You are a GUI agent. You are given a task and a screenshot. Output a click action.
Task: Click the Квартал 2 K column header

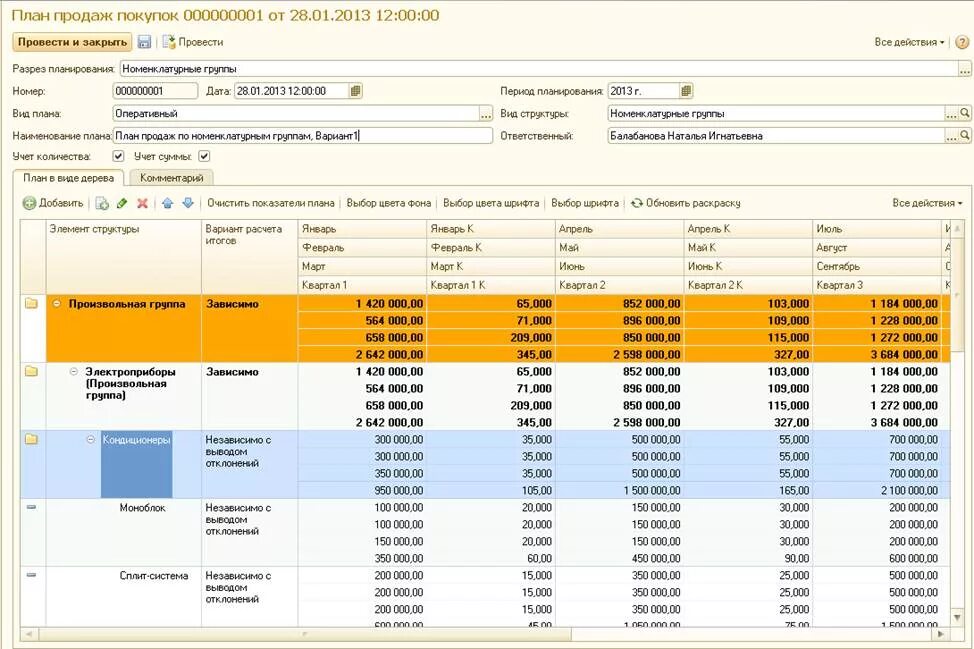pyautogui.click(x=748, y=285)
